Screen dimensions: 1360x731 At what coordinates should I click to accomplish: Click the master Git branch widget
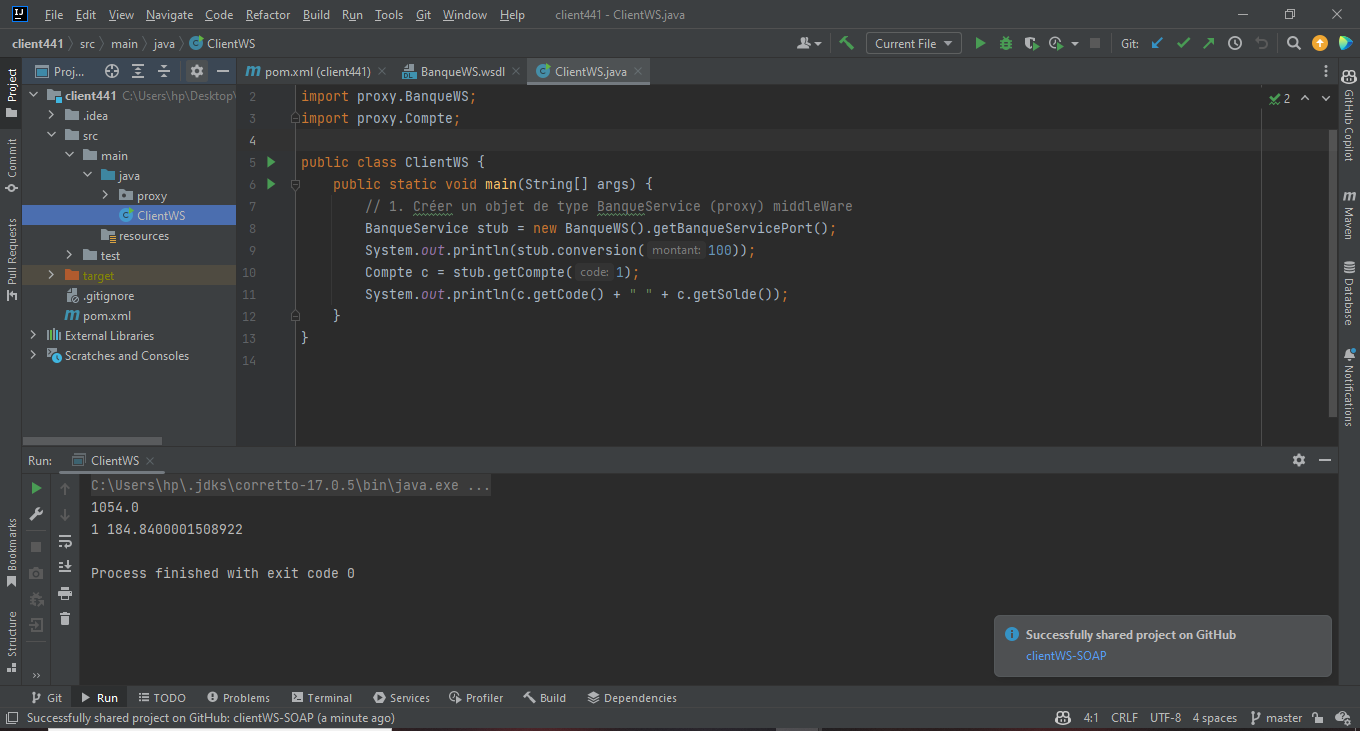click(x=1275, y=718)
